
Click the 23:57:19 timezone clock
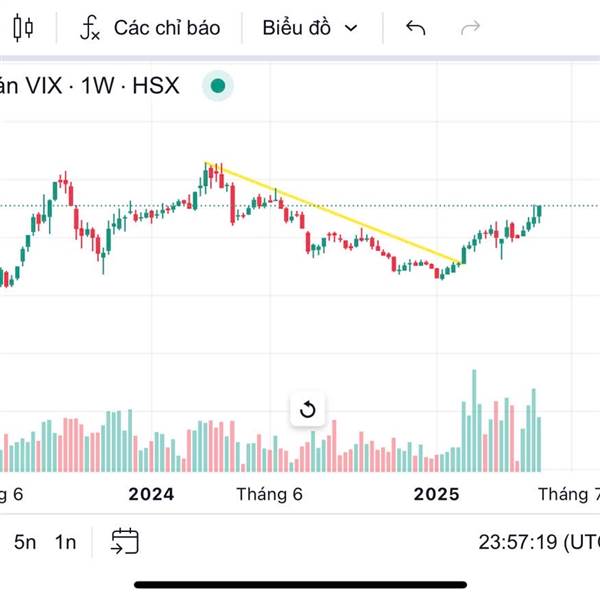click(539, 542)
